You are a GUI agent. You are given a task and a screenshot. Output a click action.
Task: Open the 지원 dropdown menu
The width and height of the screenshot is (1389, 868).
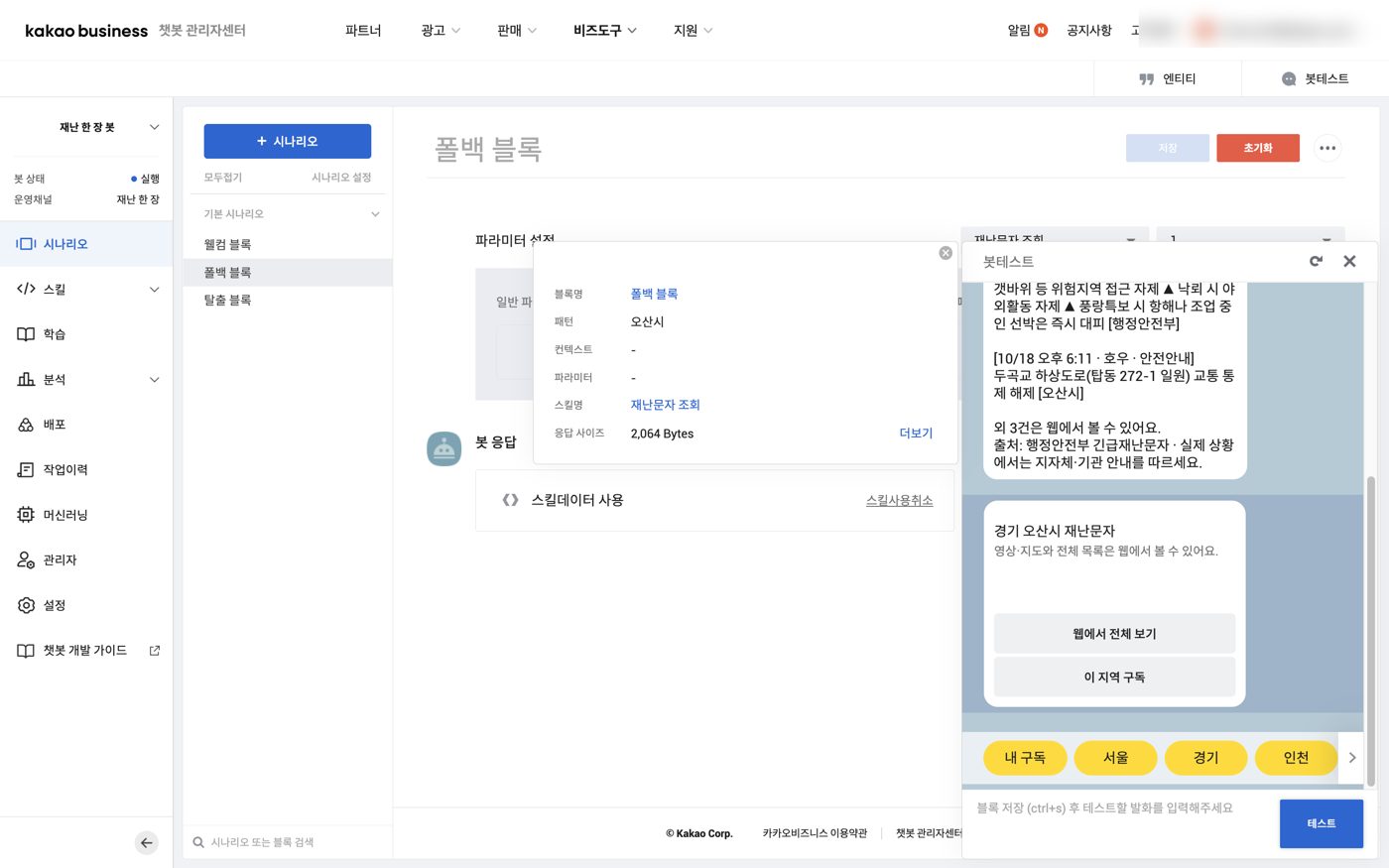coord(693,30)
